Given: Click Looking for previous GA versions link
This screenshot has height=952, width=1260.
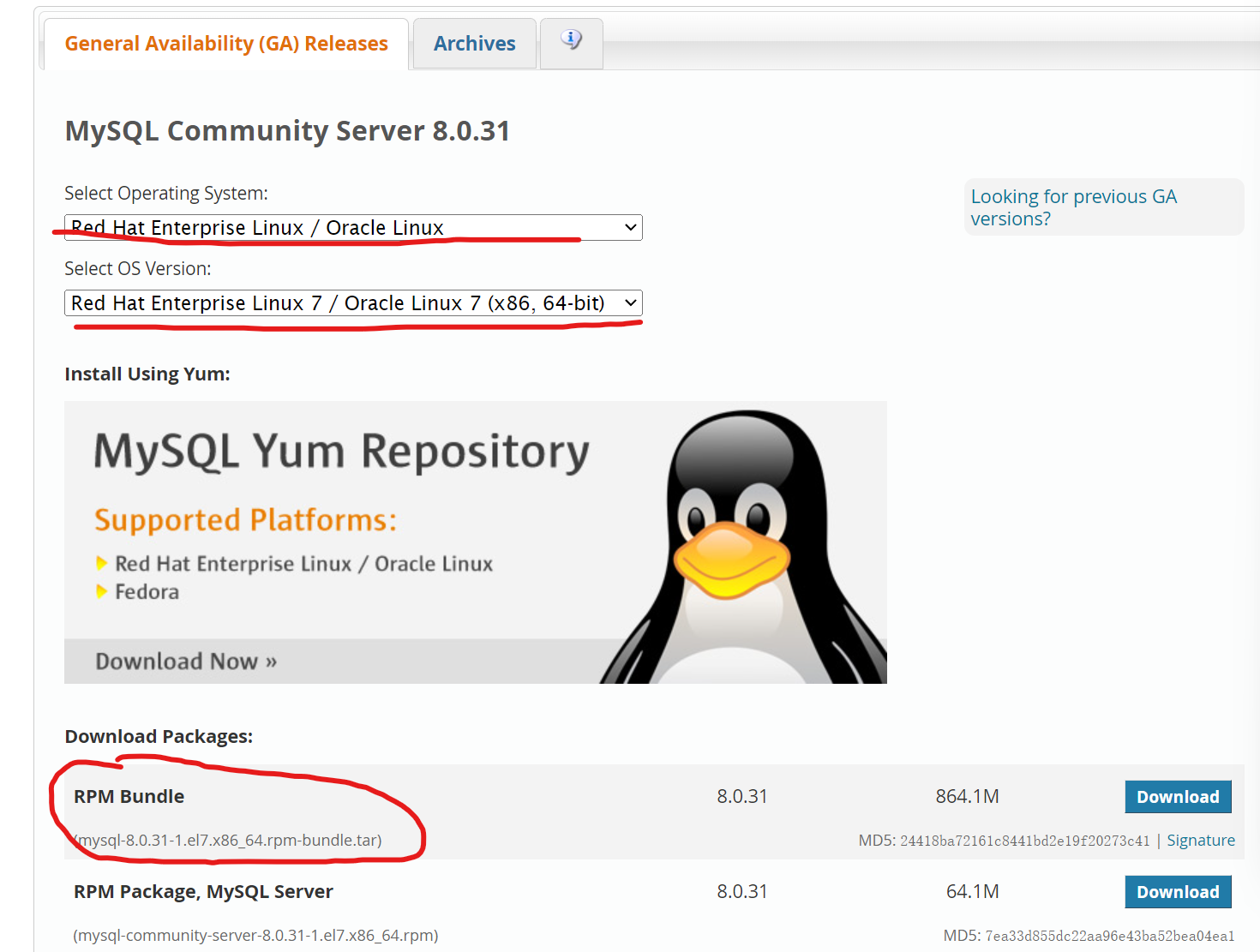Looking at the screenshot, I should tap(1073, 207).
